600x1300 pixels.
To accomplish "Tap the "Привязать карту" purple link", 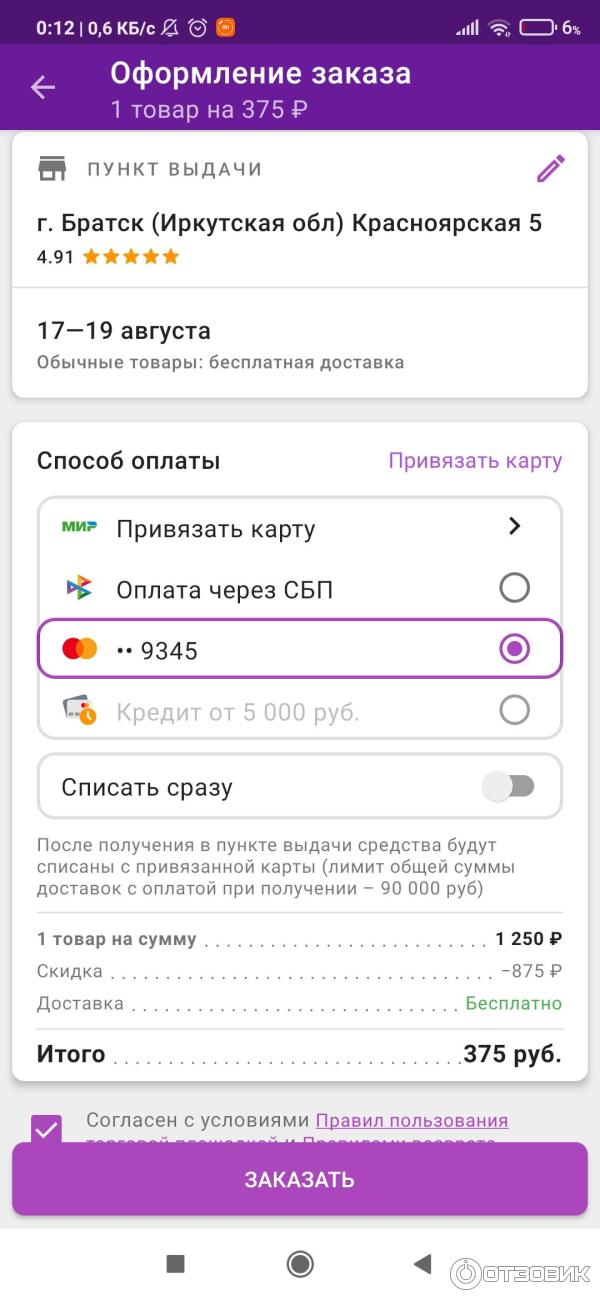I will click(475, 461).
